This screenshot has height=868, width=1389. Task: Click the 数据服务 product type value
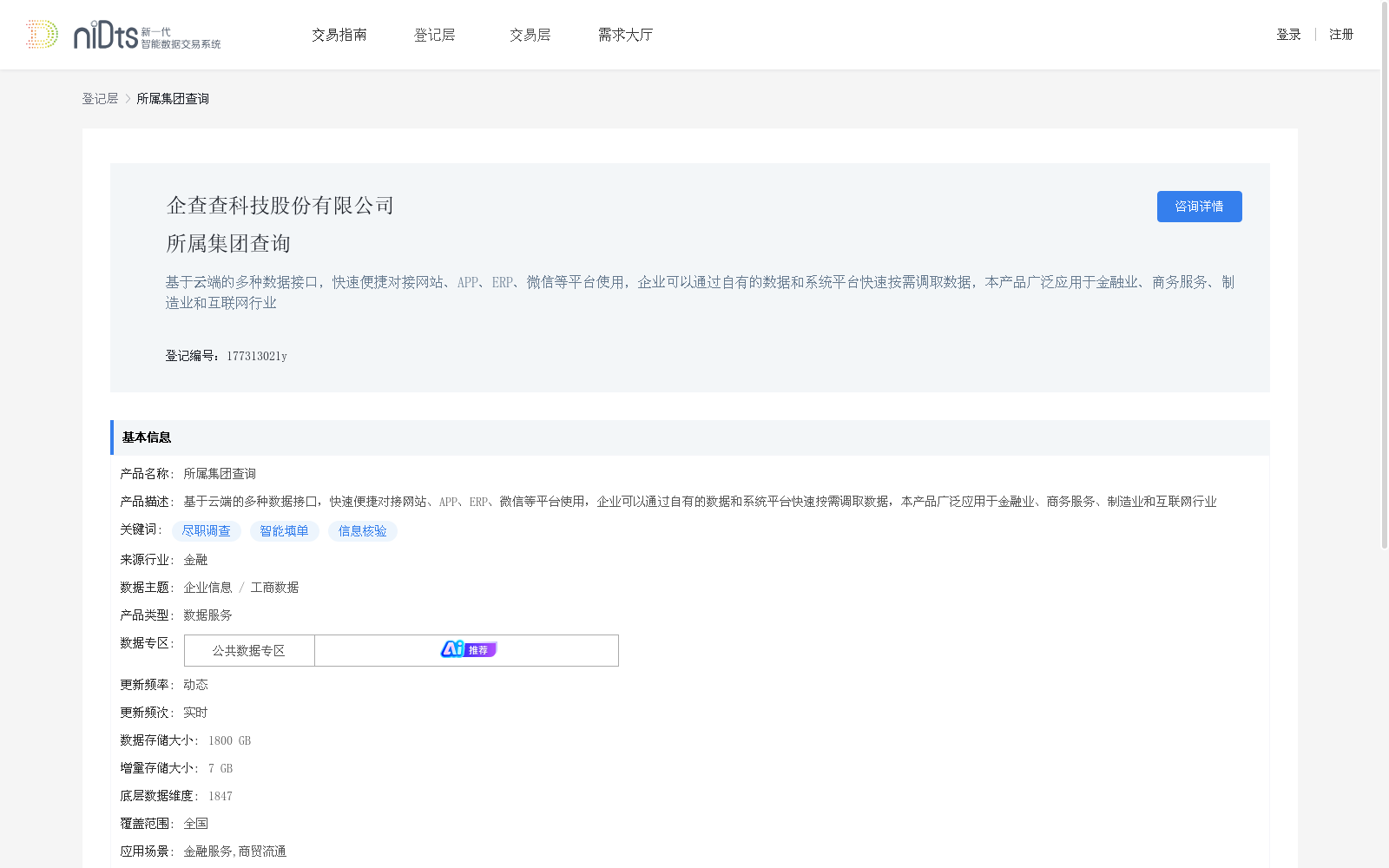click(x=207, y=615)
